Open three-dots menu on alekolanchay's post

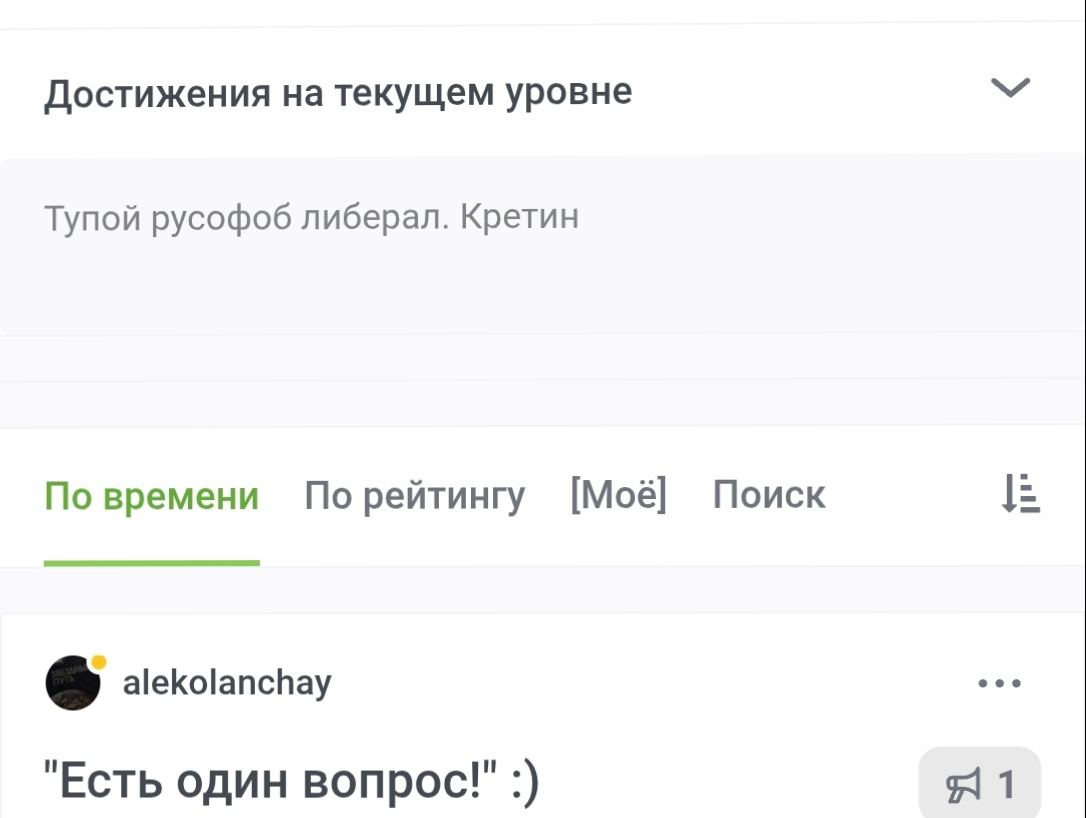(999, 684)
